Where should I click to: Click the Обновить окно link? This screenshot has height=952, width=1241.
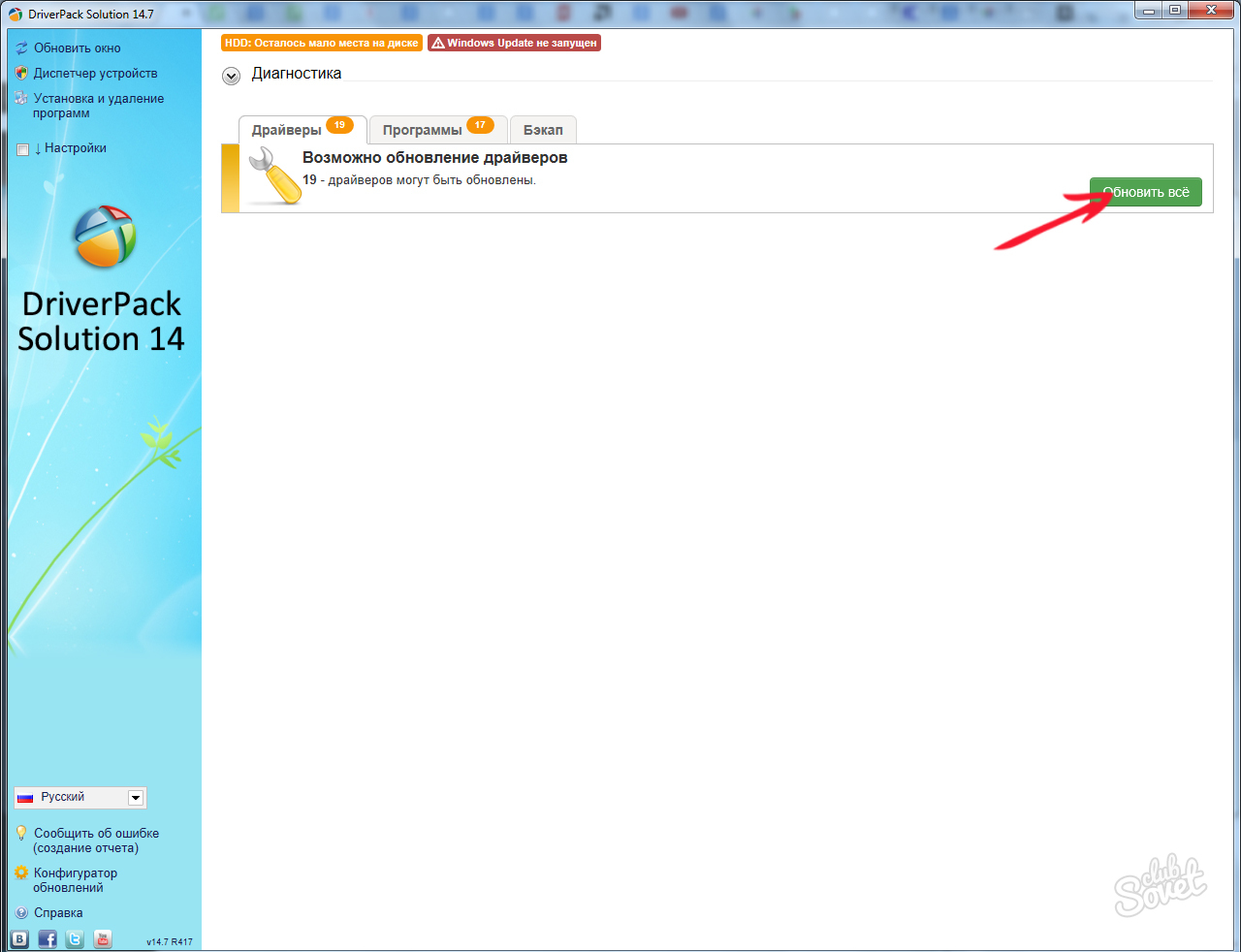tap(78, 48)
